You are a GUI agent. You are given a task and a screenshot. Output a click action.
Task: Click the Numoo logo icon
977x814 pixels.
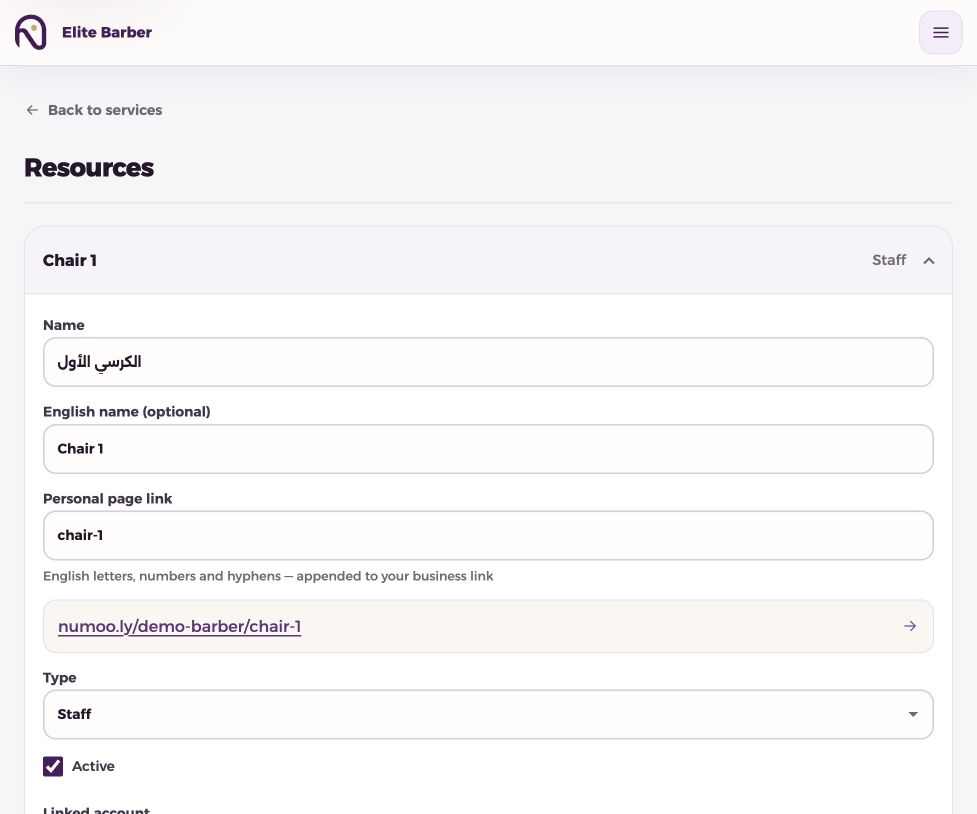(31, 32)
